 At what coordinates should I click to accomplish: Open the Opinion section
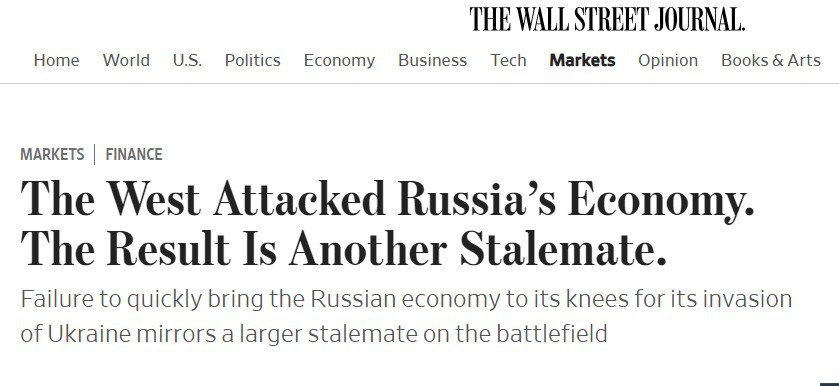(668, 60)
